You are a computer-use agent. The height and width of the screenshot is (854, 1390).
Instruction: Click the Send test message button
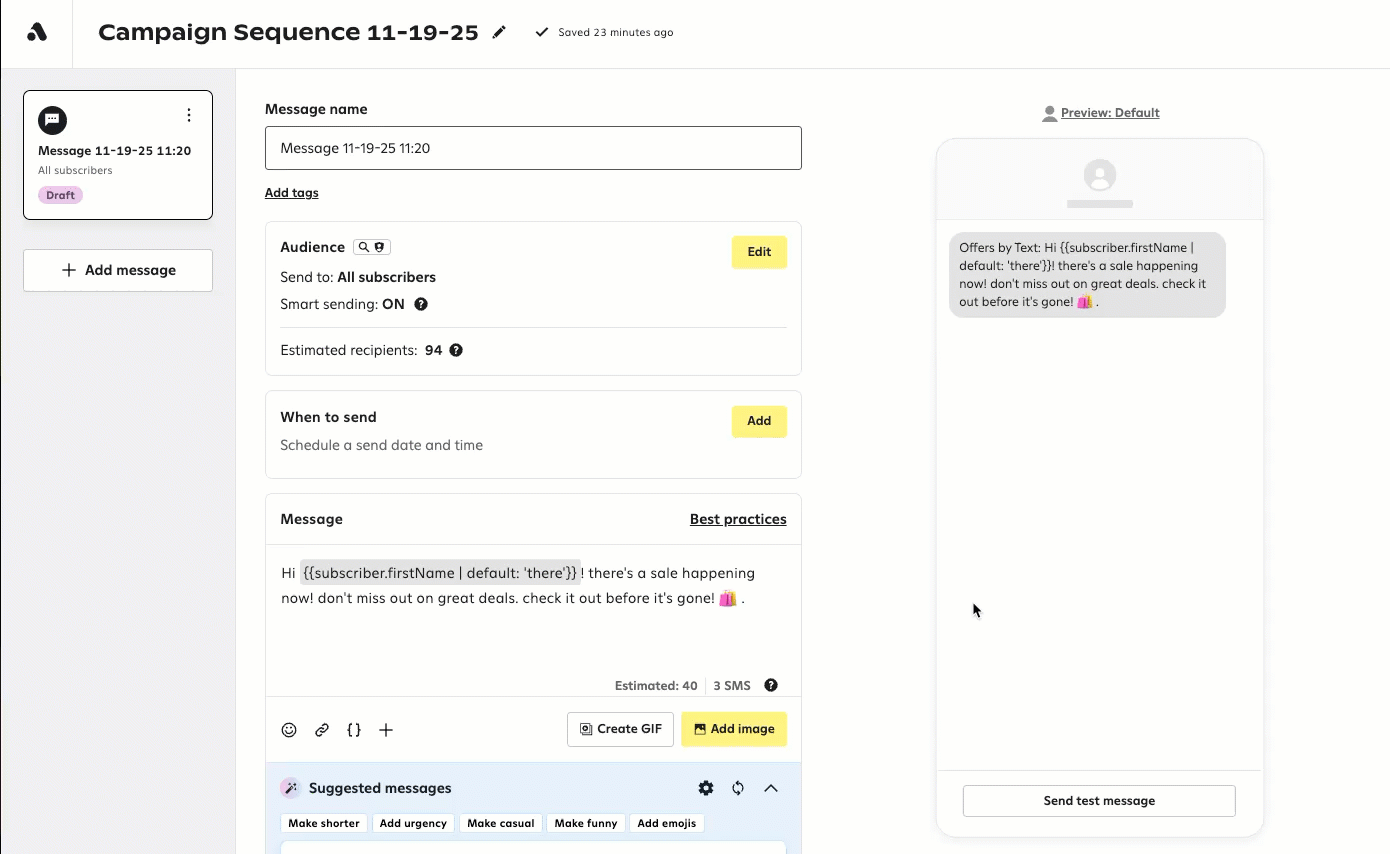(1099, 801)
